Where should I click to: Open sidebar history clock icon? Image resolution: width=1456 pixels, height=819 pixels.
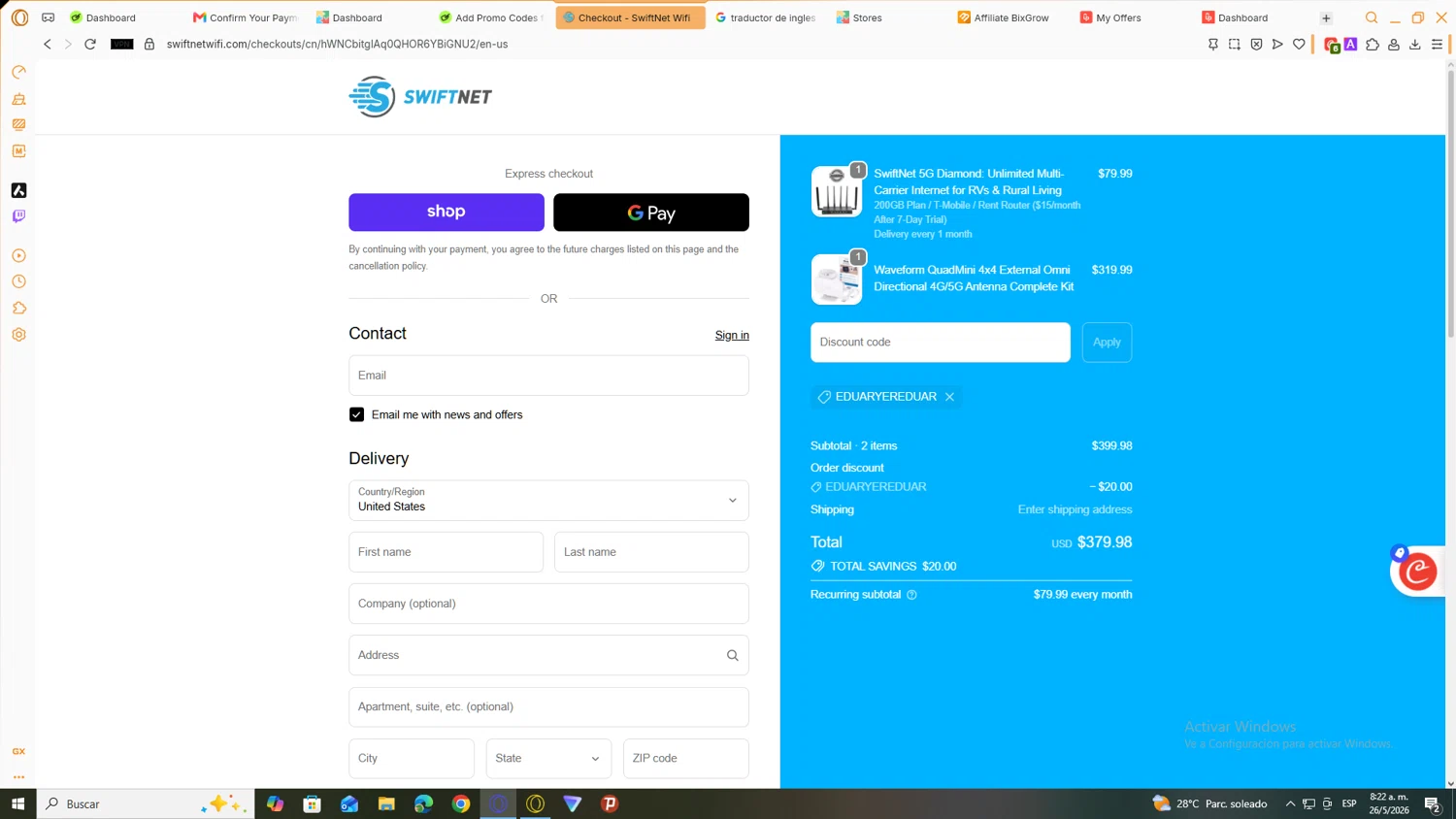pos(18,281)
